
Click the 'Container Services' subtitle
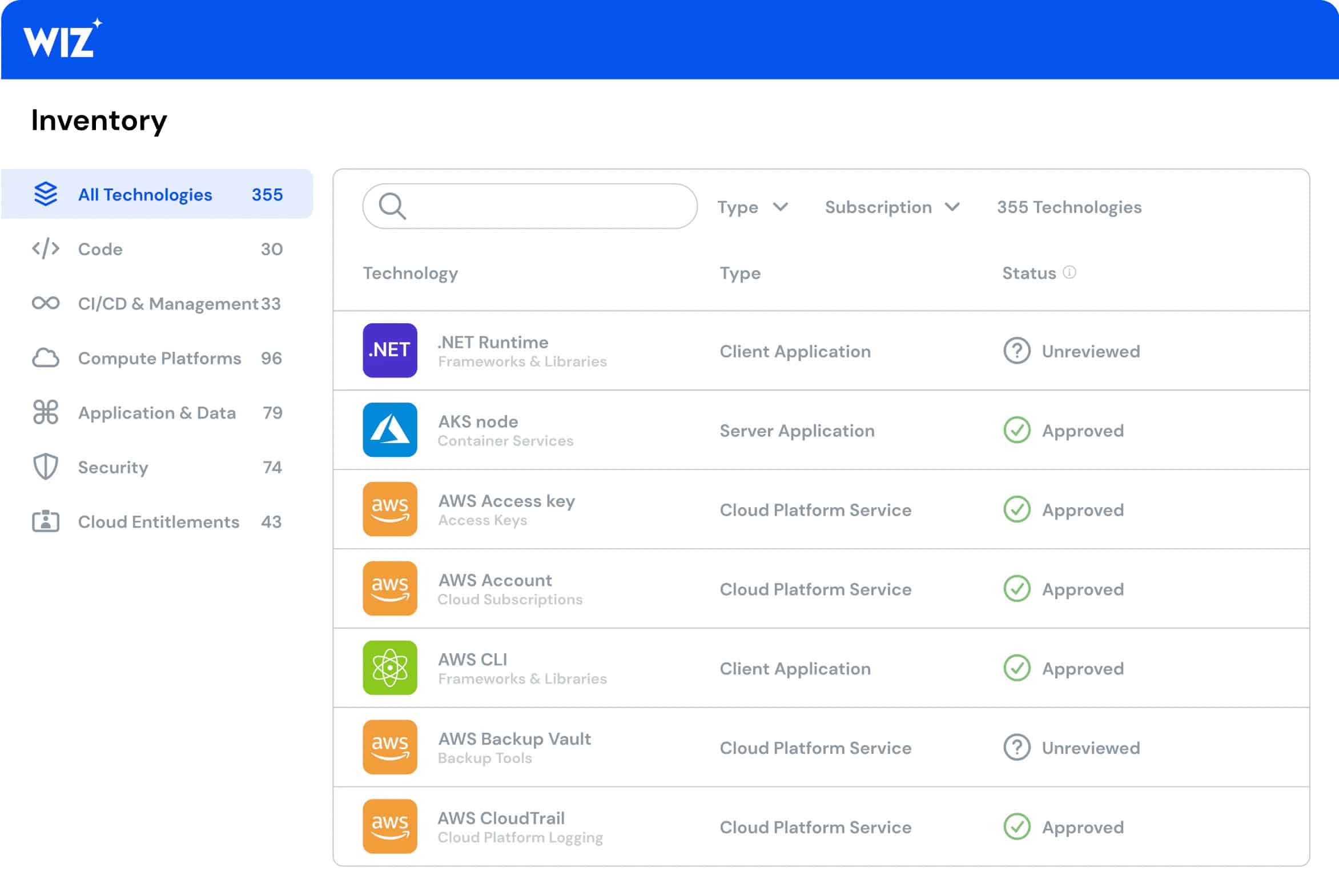click(505, 440)
